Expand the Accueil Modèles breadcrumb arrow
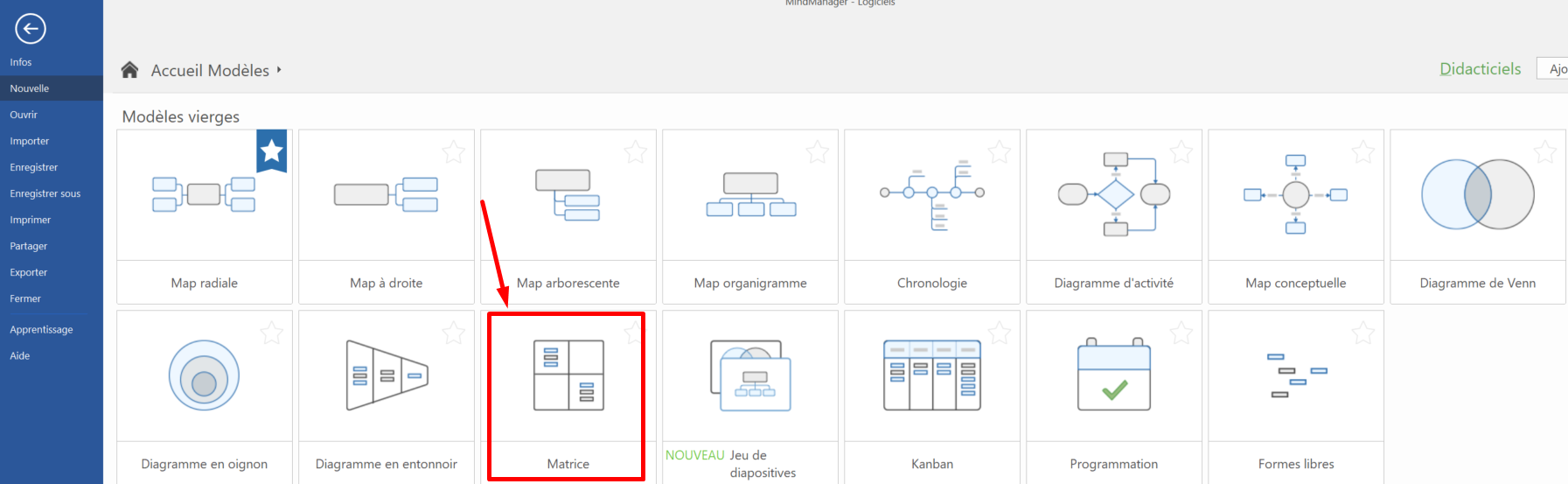Viewport: 1568px width, 484px height. coord(279,70)
